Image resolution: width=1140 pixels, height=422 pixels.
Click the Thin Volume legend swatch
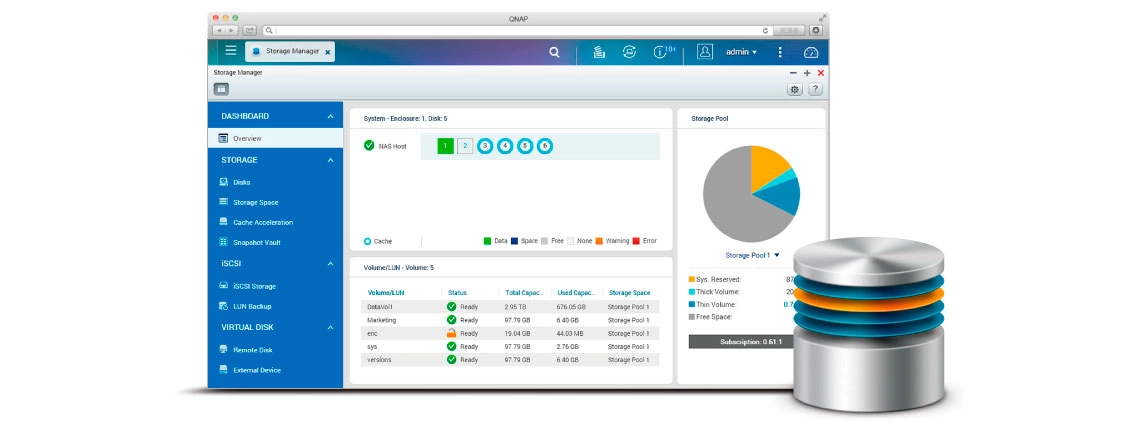click(691, 304)
